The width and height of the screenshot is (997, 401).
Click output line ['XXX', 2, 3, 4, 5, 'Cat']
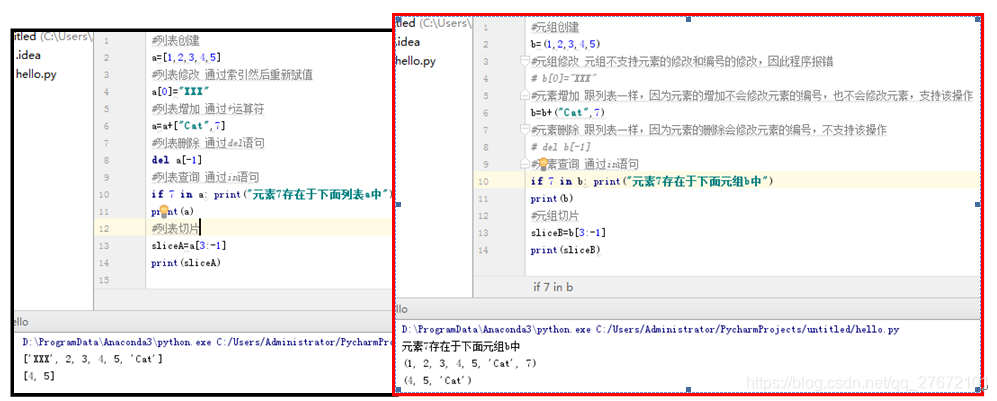(x=92, y=360)
